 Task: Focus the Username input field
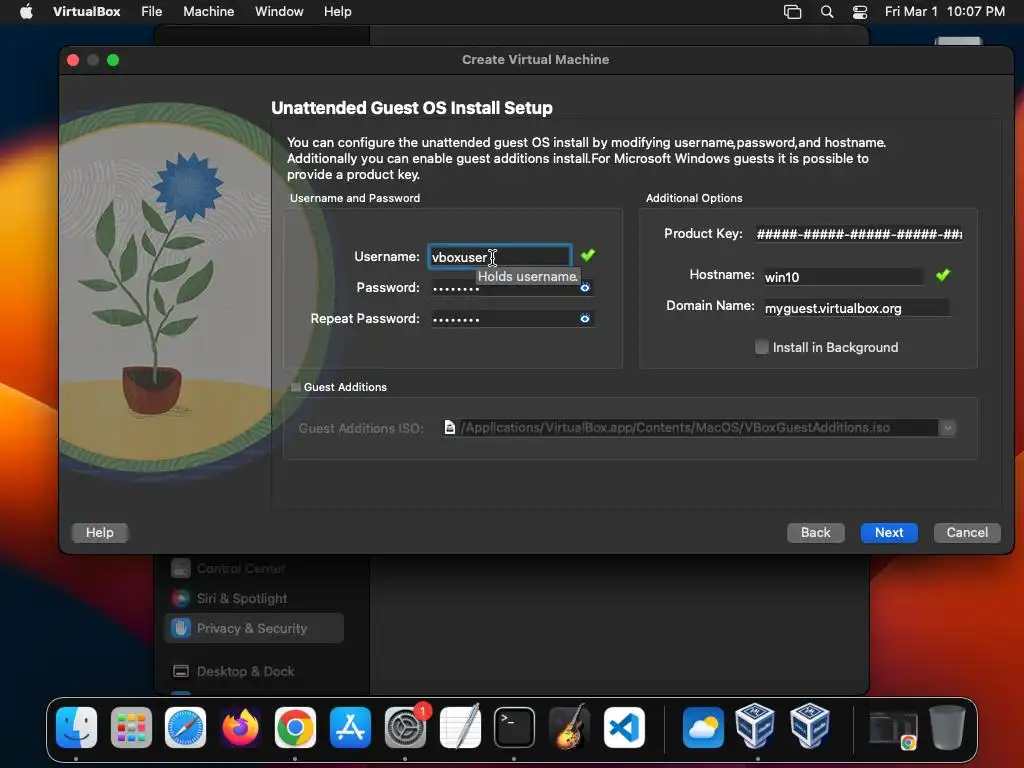click(x=500, y=256)
